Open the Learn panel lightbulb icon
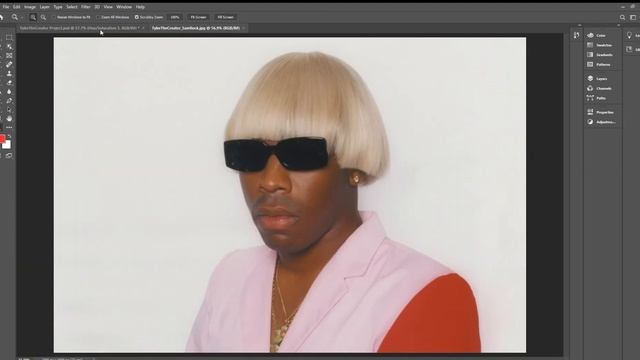This screenshot has height=360, width=640. pos(629,36)
